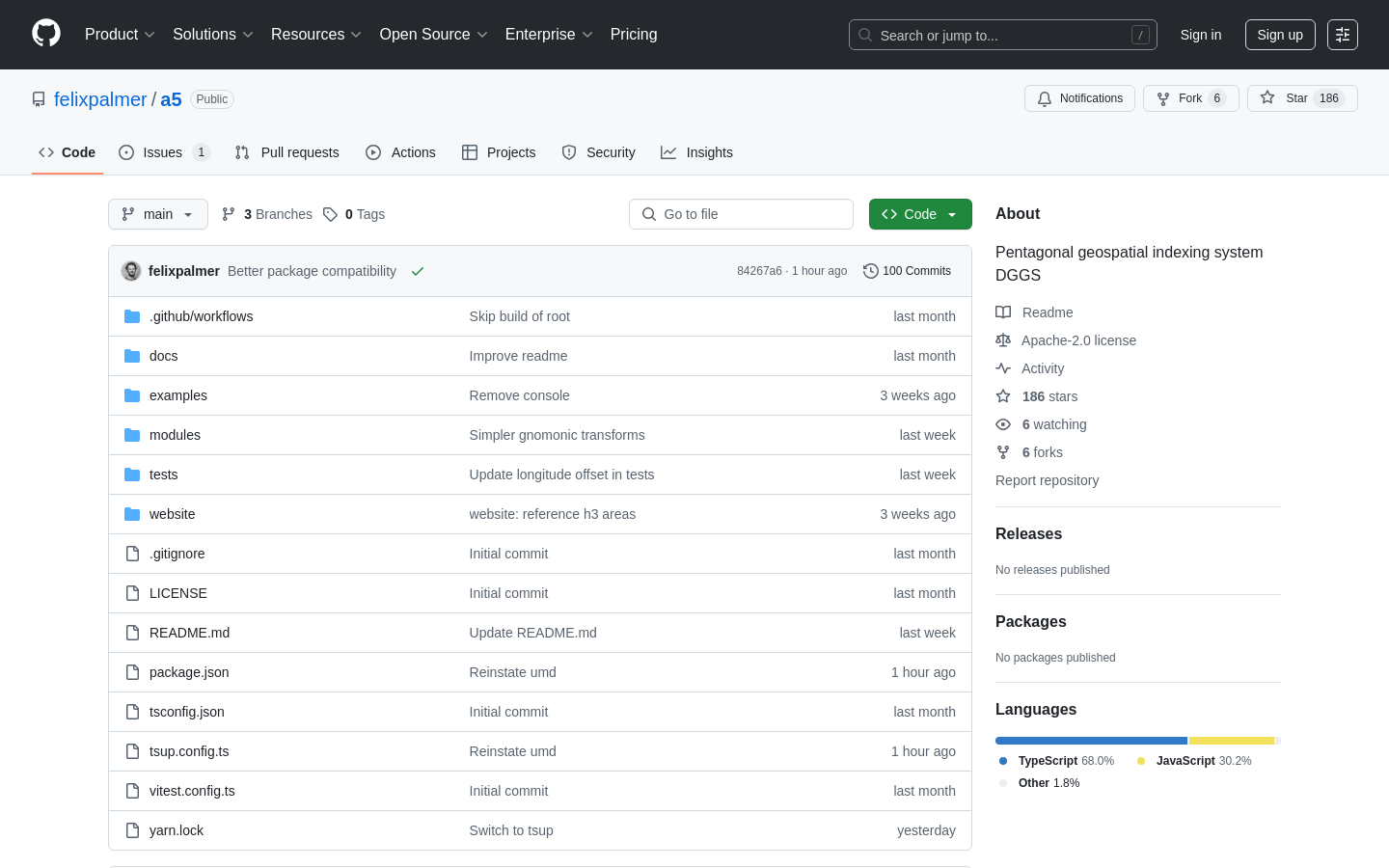Open the green Code dropdown button

point(920,214)
